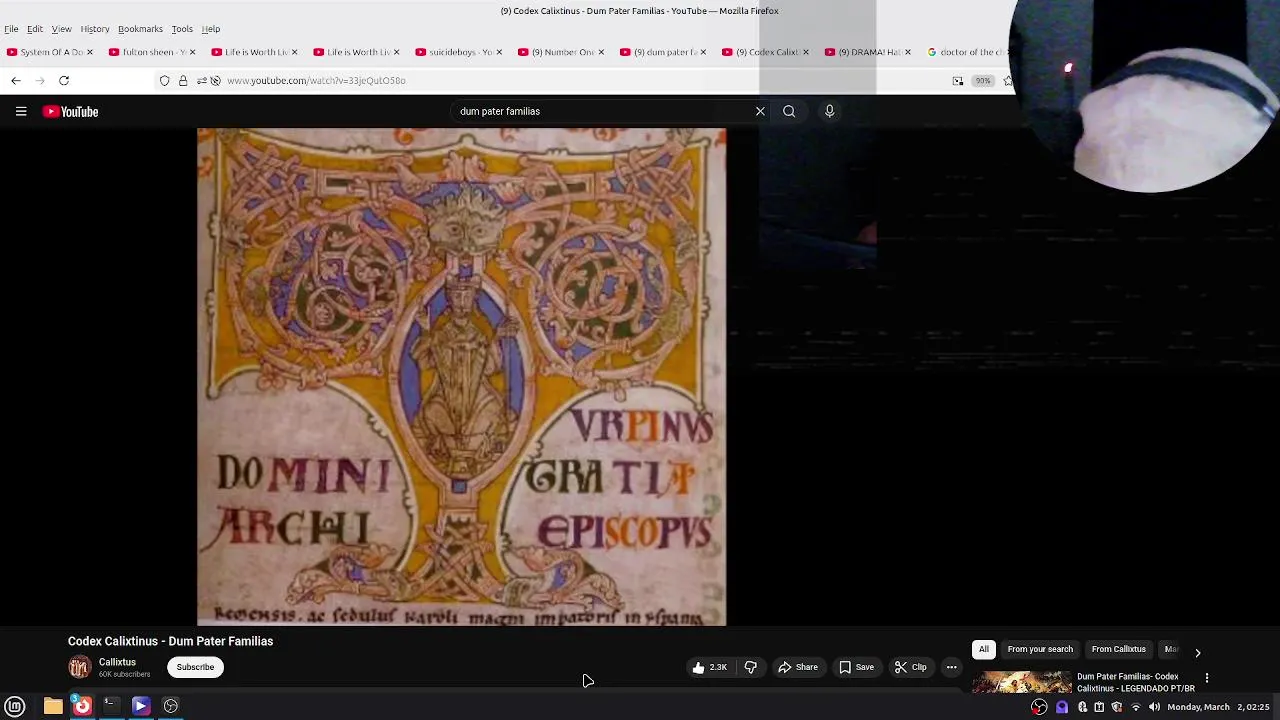The image size is (1280, 720).
Task: Open the History menu
Action: coord(95,29)
